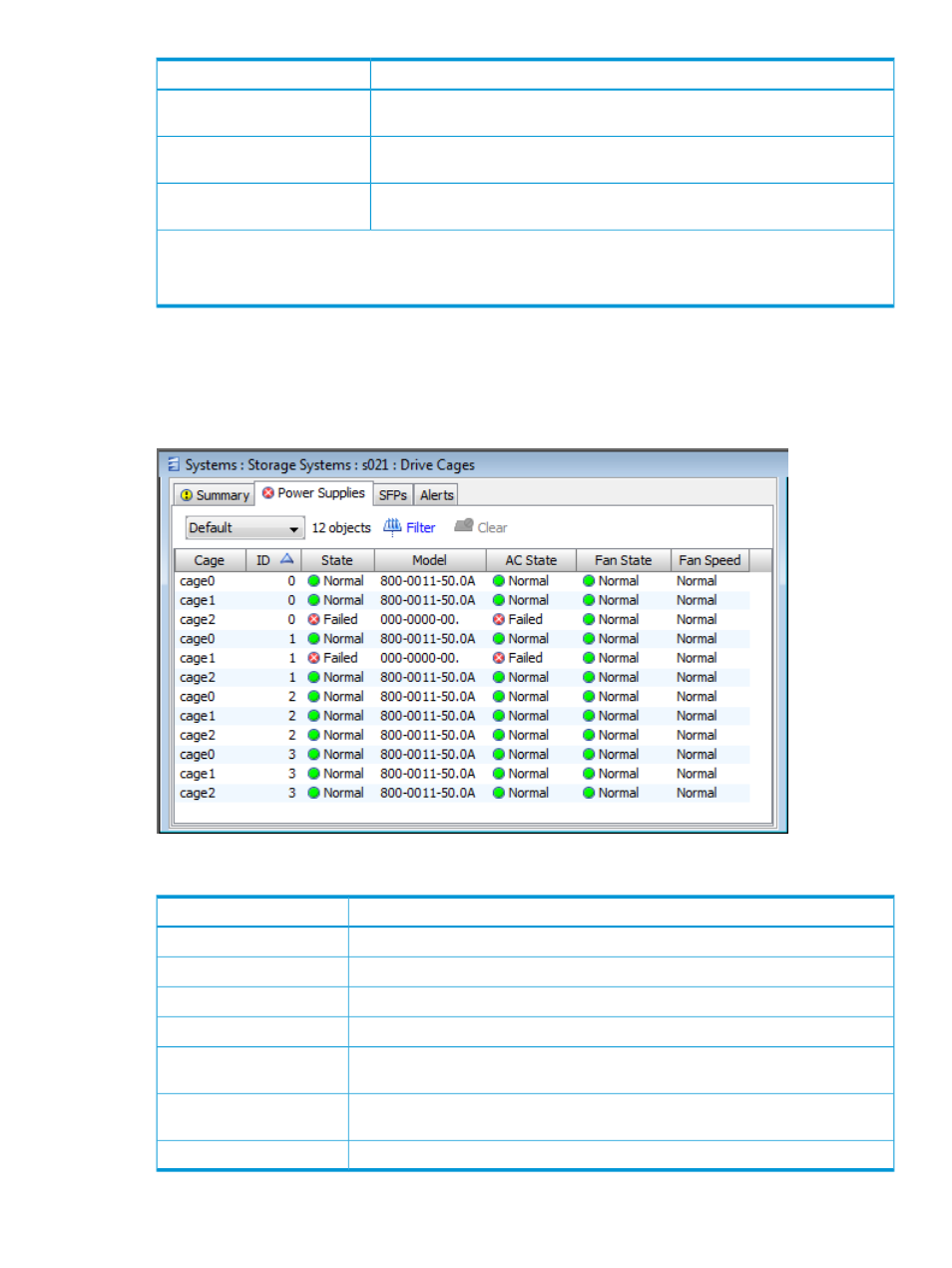
Task: Click the green state icon for cage2 ID 1
Action: pos(313,678)
